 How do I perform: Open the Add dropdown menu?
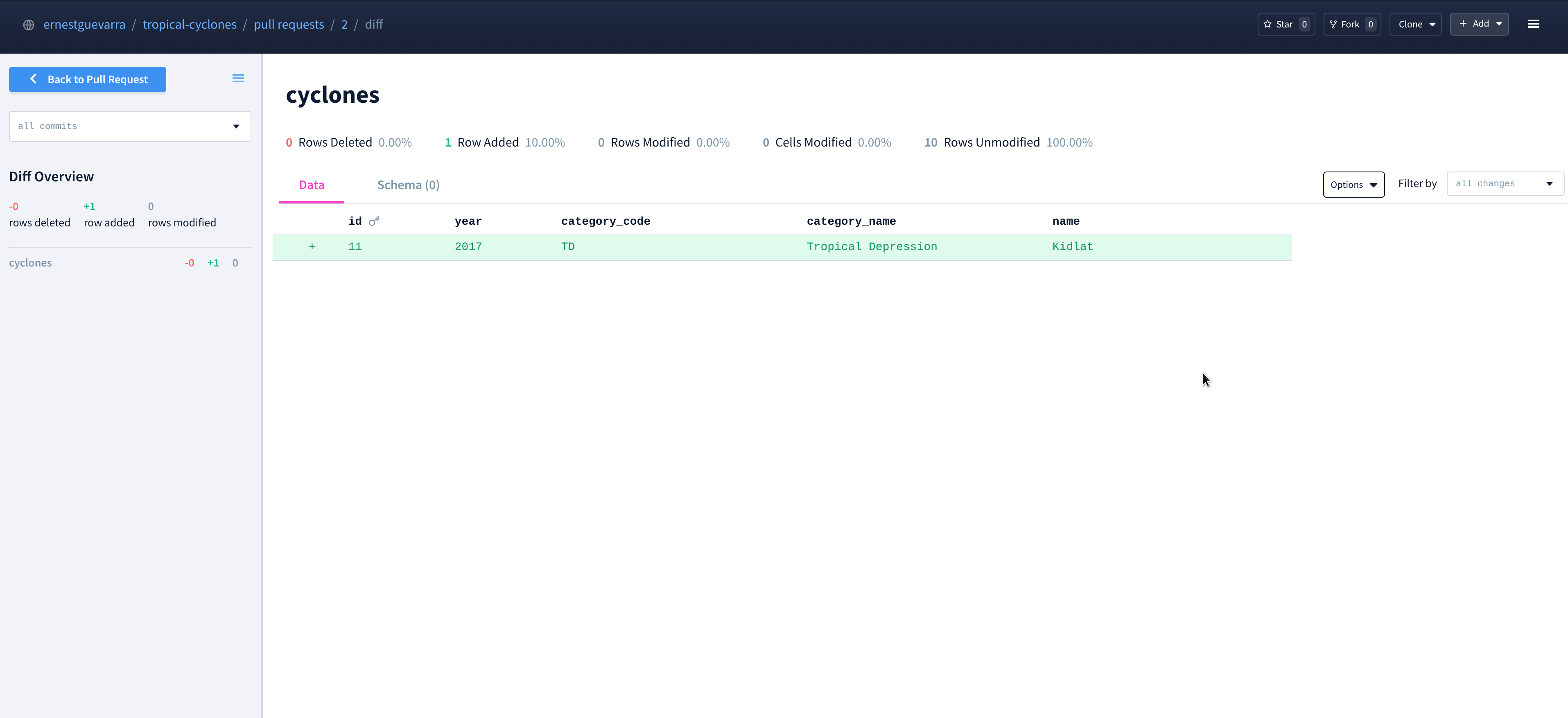coord(1479,24)
